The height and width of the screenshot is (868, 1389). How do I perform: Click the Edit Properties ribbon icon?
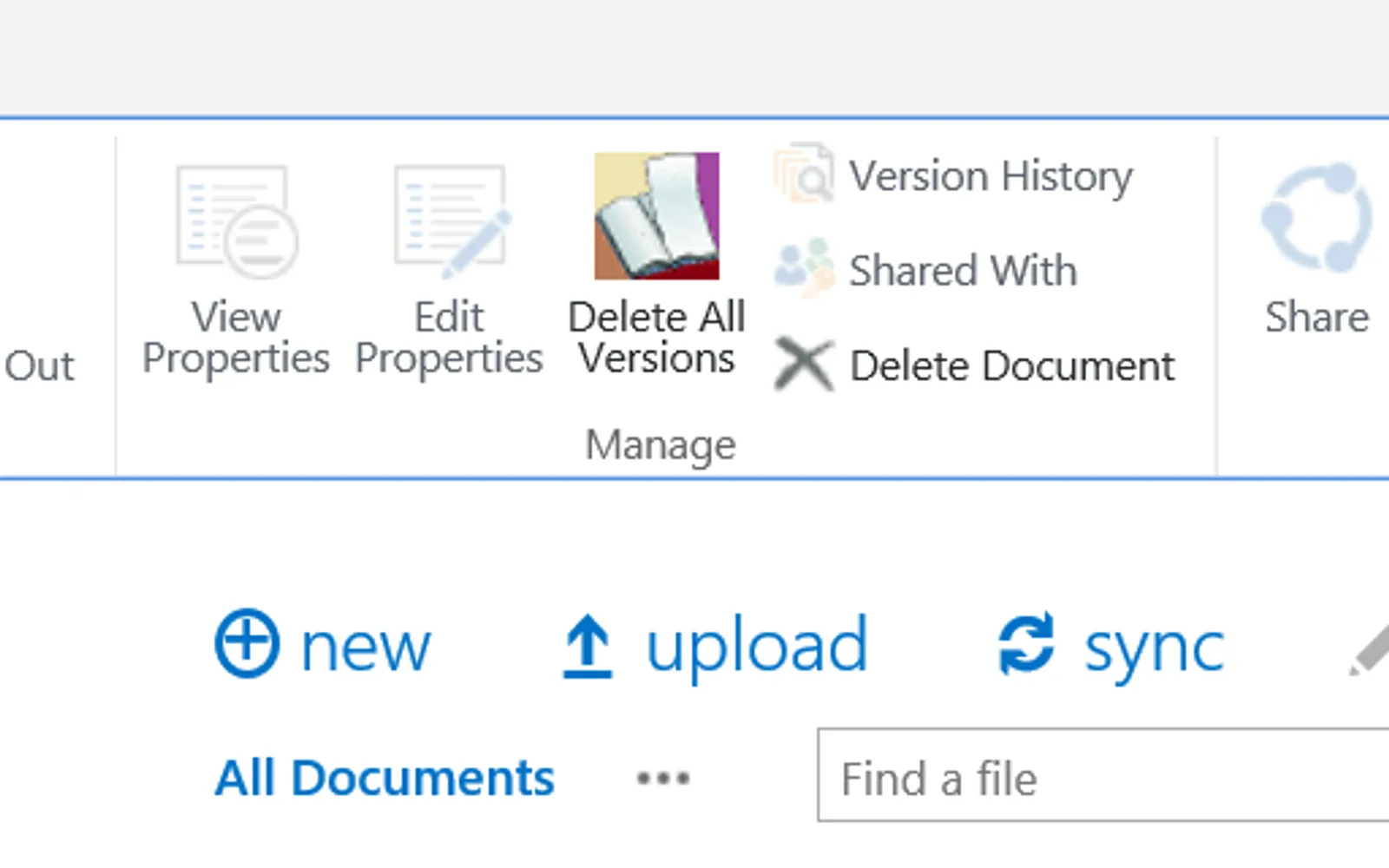pos(452,221)
